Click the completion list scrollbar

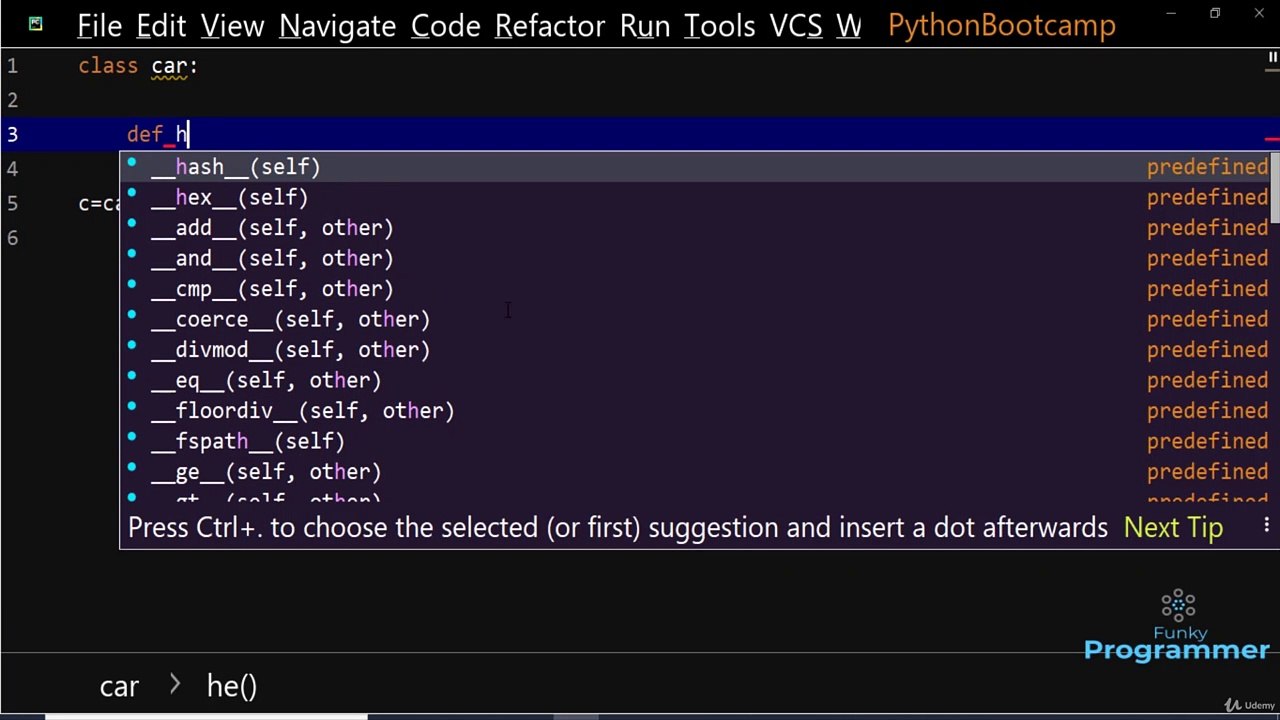click(1276, 189)
